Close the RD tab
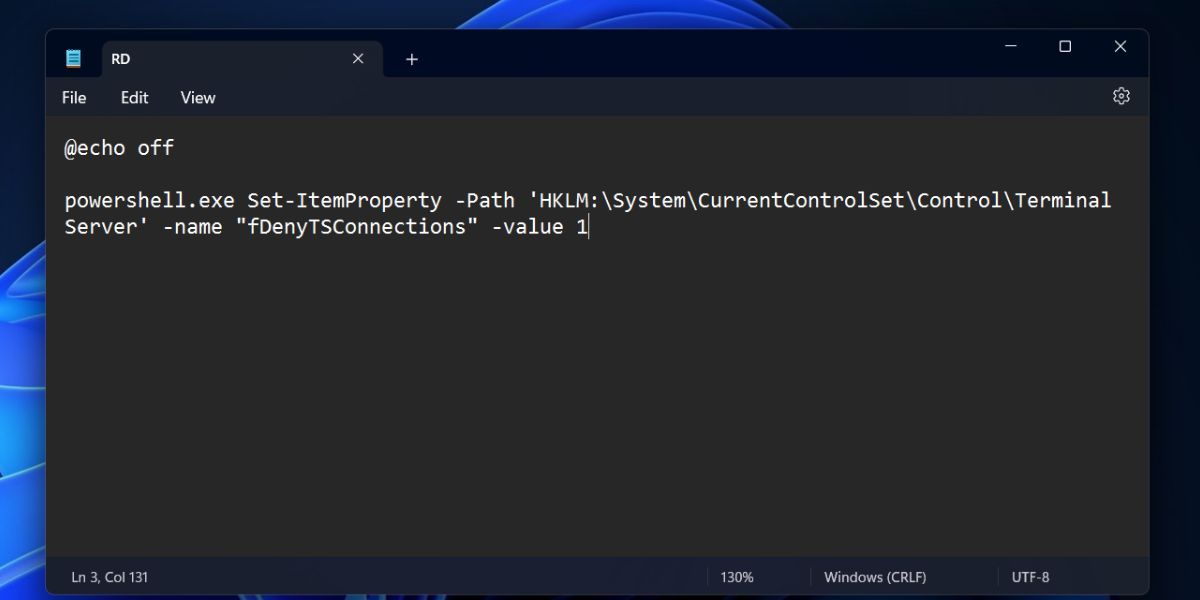 358,59
